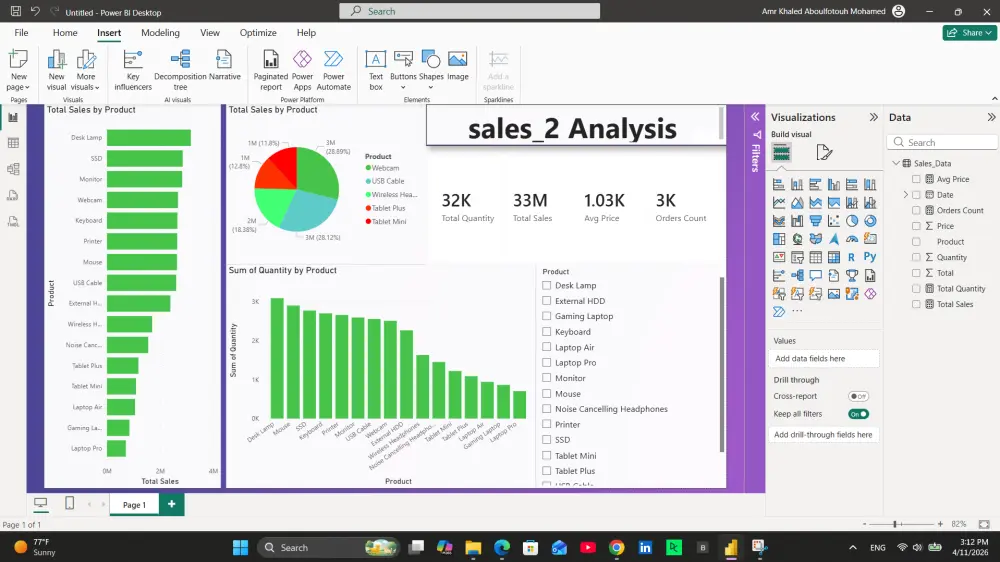Image resolution: width=1000 pixels, height=562 pixels.
Task: Check the Desk Lamp slicer box
Action: click(x=547, y=285)
